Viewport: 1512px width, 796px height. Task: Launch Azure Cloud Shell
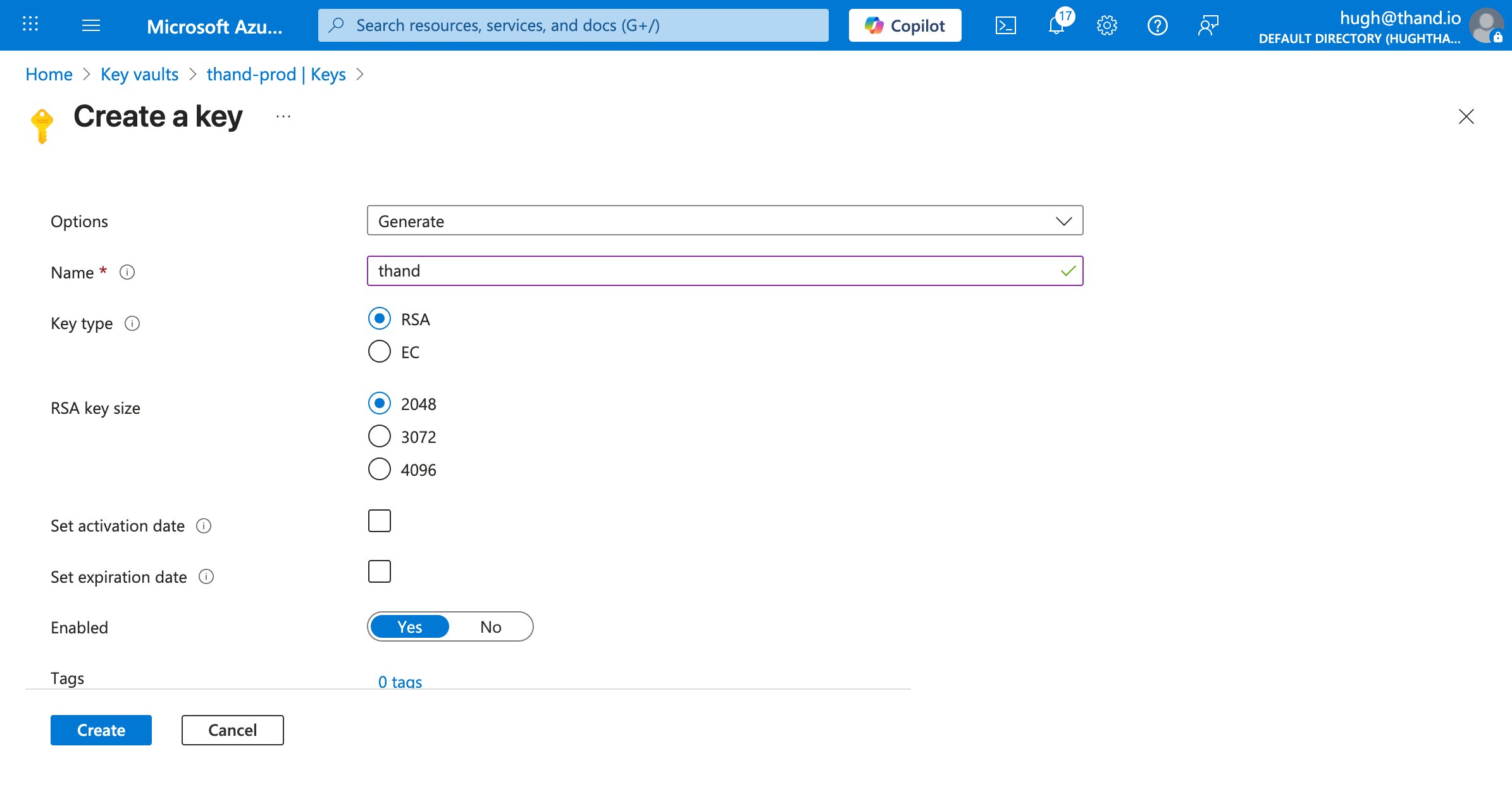point(1005,25)
